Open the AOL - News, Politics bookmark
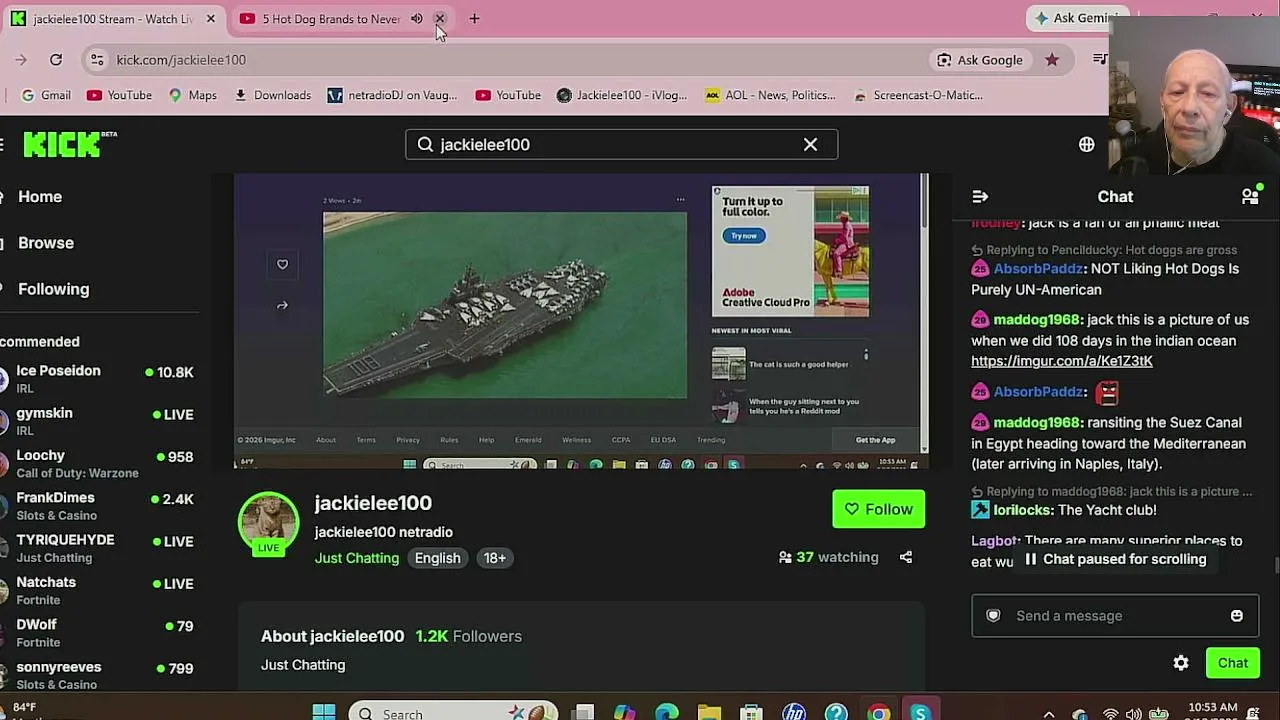This screenshot has width=1280, height=720. tap(770, 95)
